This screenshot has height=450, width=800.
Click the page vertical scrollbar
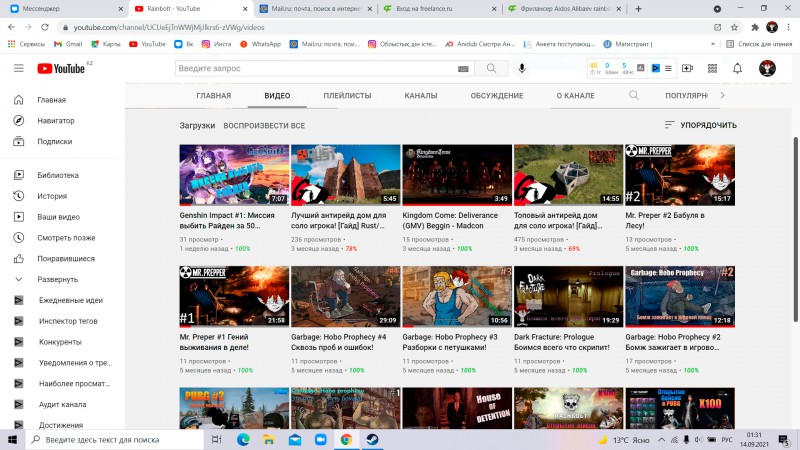point(795,230)
